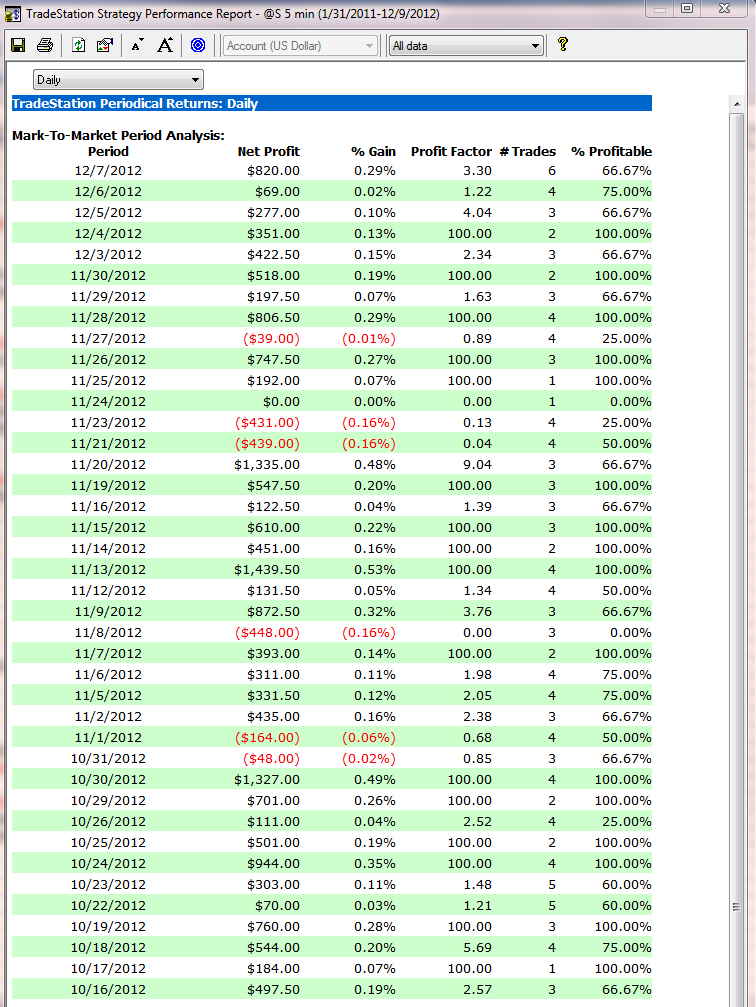Click the Save report icon
Viewport: 756px width, 1007px height.
coord(18,45)
